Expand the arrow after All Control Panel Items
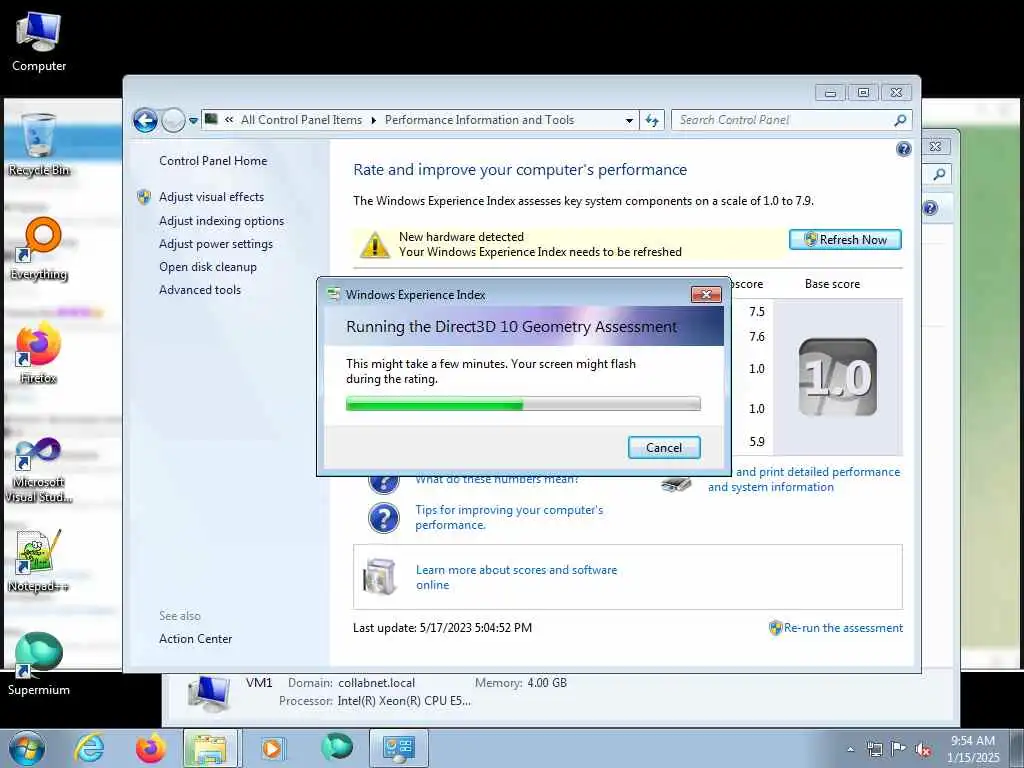Viewport: 1024px width, 768px height. 374,120
